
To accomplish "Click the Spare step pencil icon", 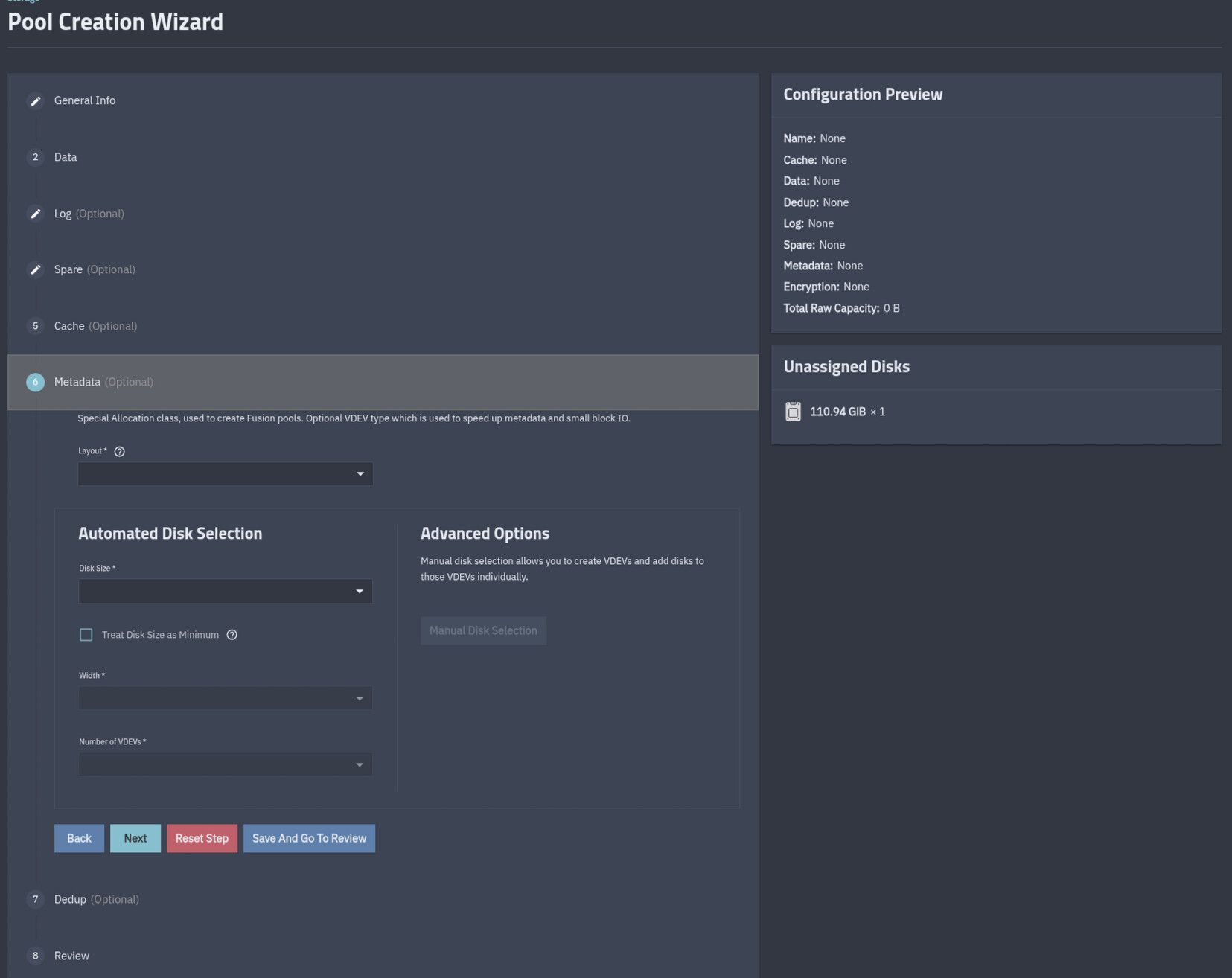I will pos(35,269).
